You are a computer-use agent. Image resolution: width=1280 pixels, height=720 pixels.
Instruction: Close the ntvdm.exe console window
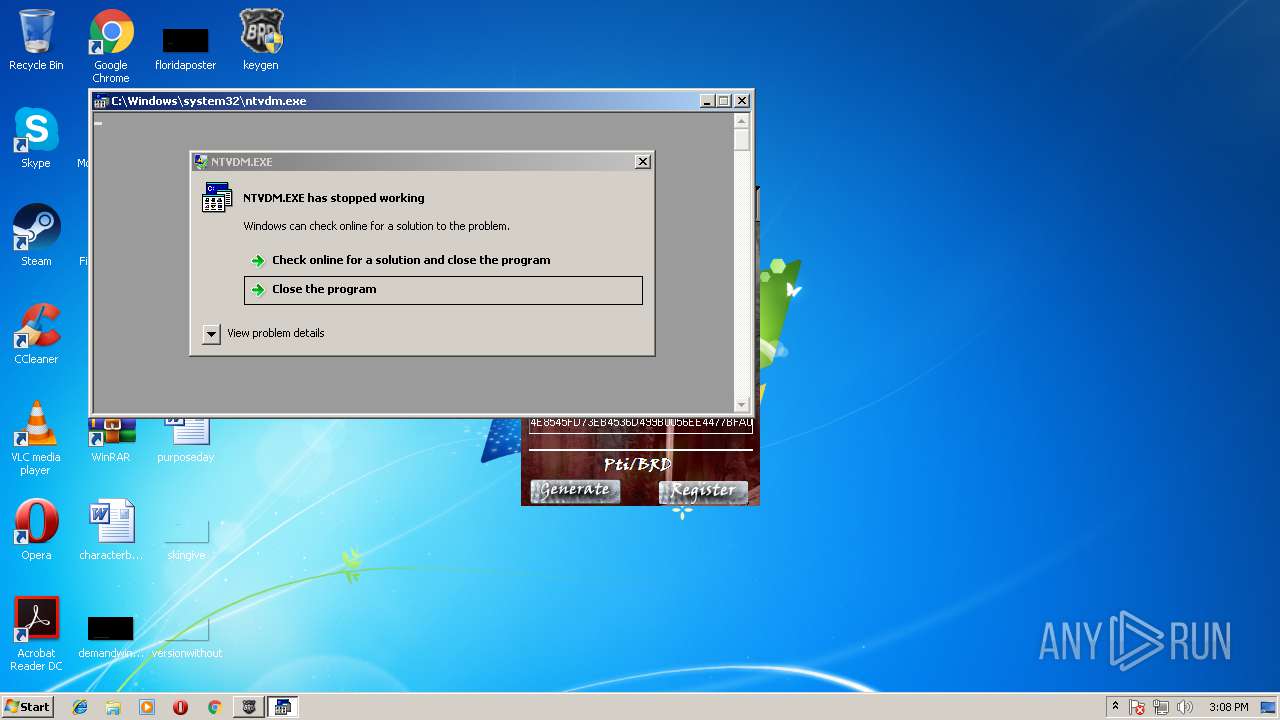(742, 101)
